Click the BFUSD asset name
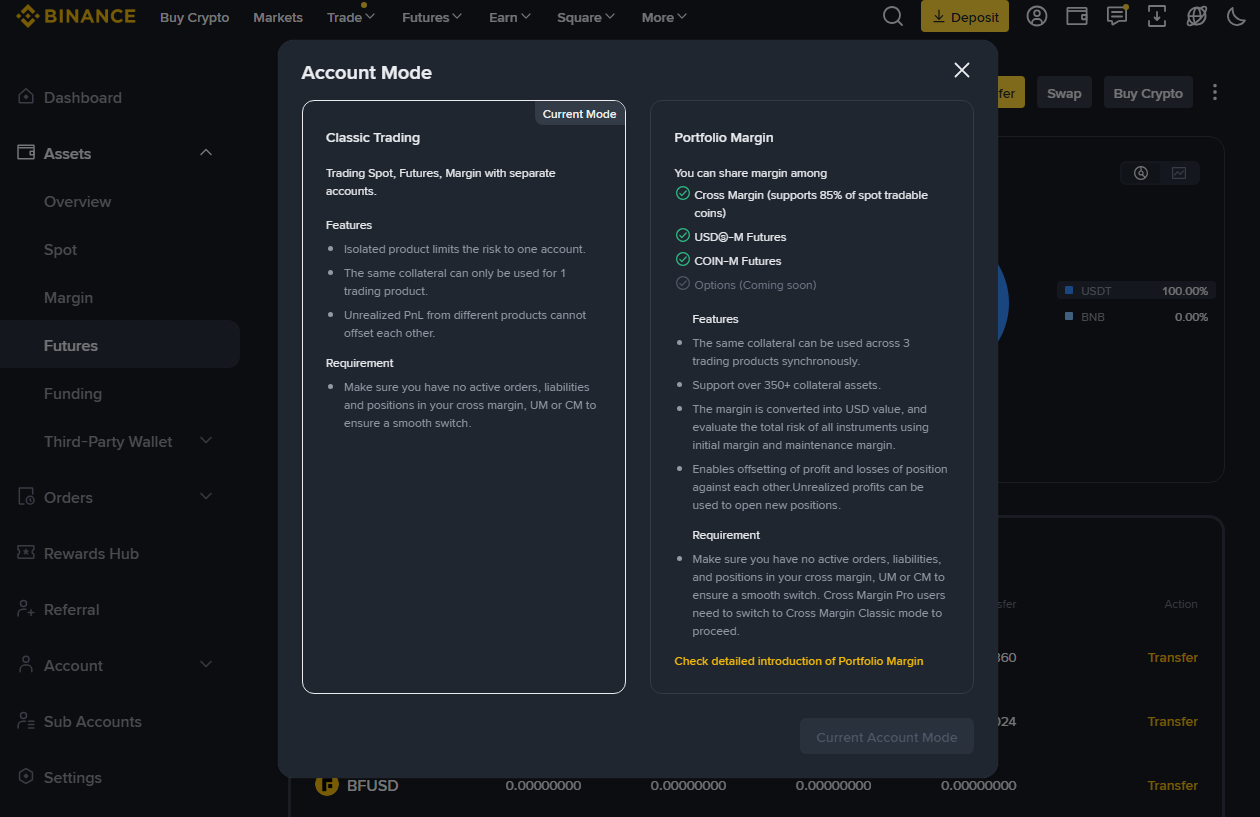 coord(373,785)
